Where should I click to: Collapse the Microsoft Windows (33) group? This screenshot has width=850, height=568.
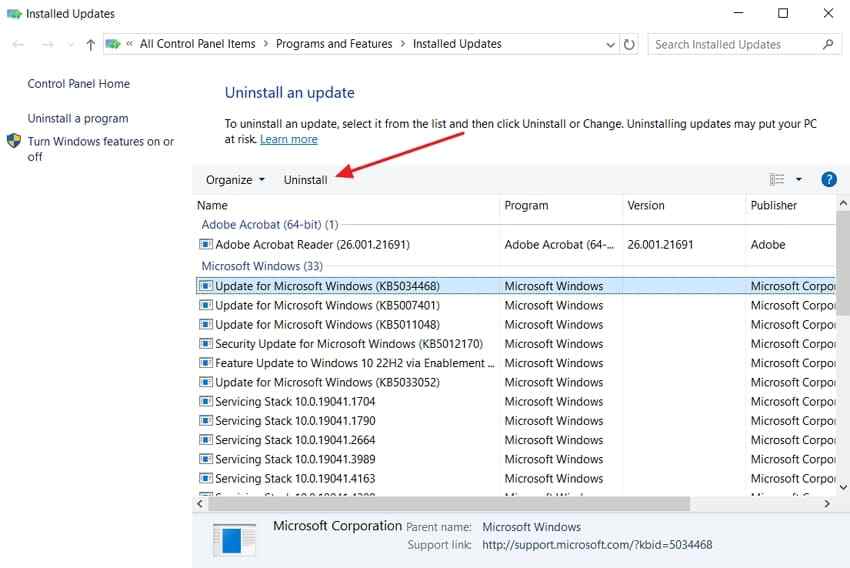(x=262, y=266)
